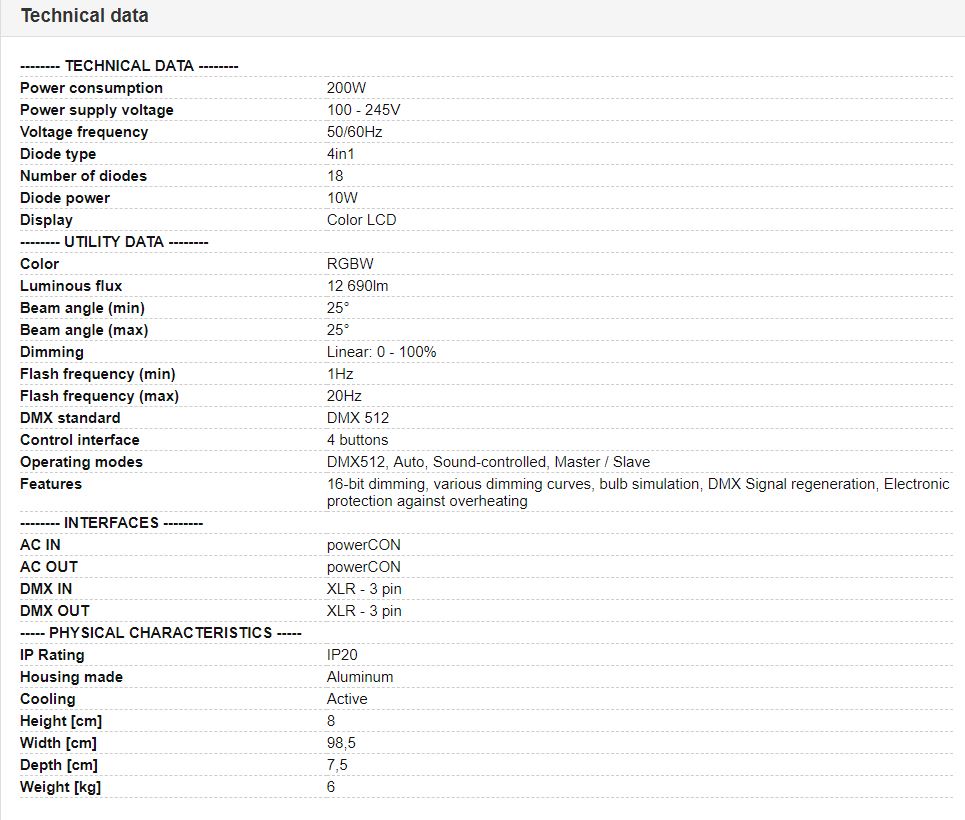Click the '4in1' value
The image size is (965, 820).
coord(340,154)
